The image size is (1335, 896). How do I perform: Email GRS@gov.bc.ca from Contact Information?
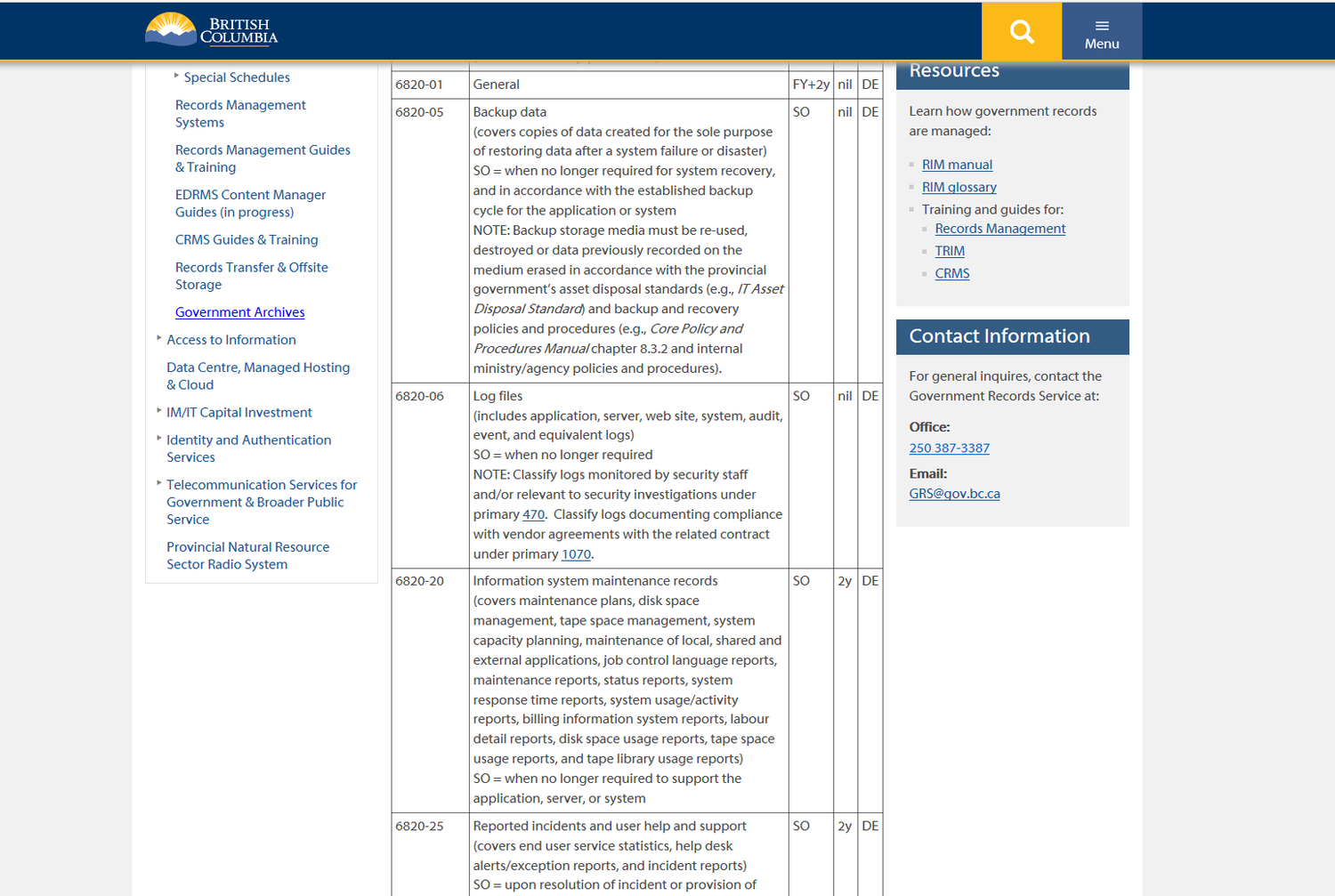click(x=954, y=493)
